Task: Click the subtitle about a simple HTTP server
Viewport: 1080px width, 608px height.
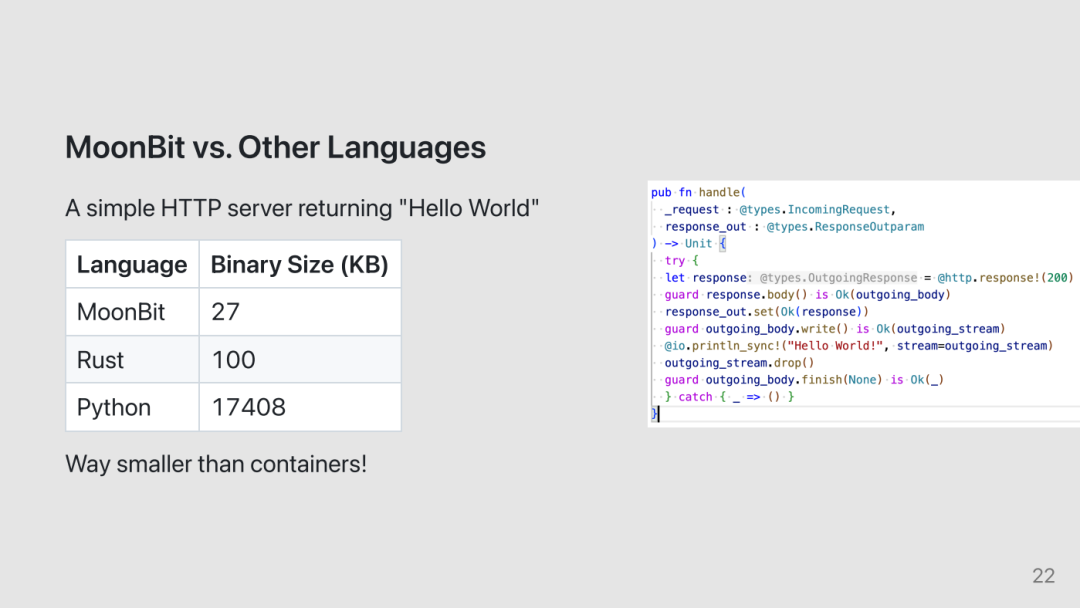Action: pyautogui.click(x=302, y=209)
